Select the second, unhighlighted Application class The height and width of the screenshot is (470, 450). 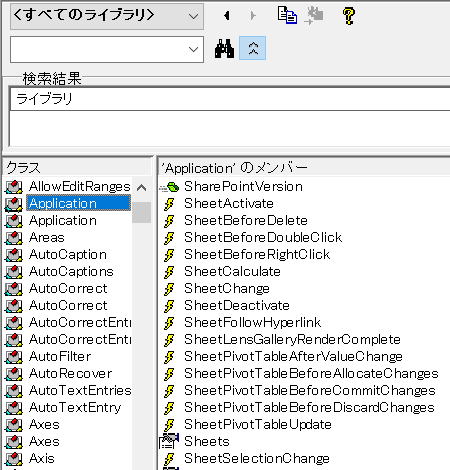point(63,220)
